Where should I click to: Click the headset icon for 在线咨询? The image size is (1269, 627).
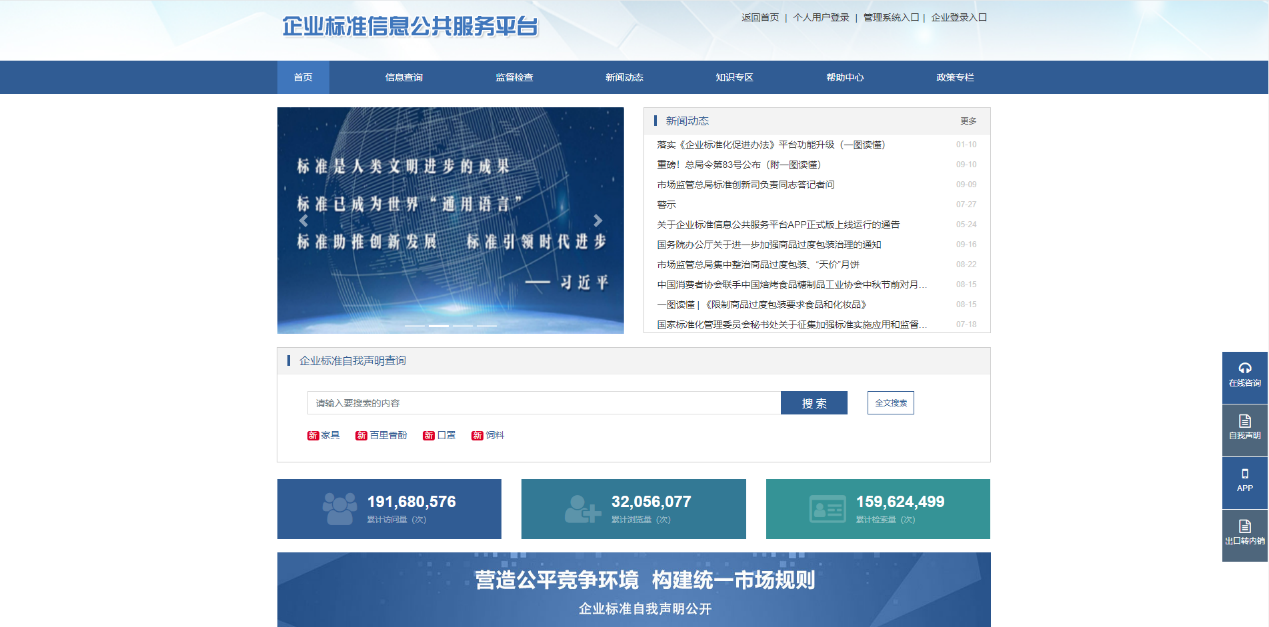1244,368
